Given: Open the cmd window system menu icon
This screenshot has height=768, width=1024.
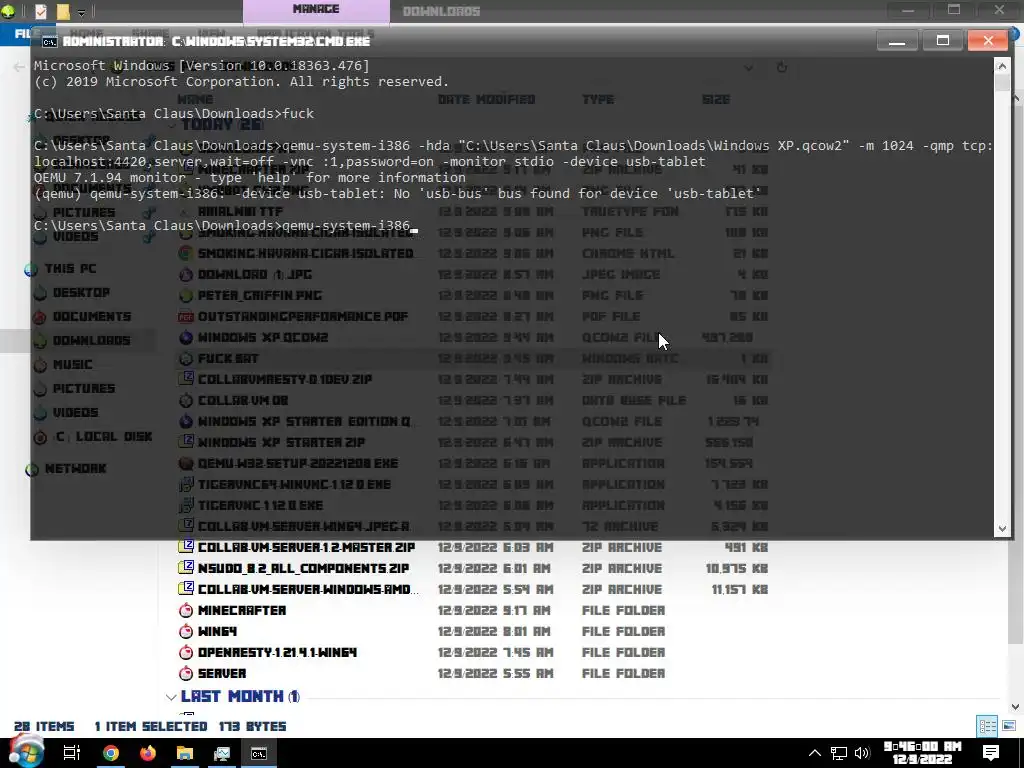Looking at the screenshot, I should point(50,42).
